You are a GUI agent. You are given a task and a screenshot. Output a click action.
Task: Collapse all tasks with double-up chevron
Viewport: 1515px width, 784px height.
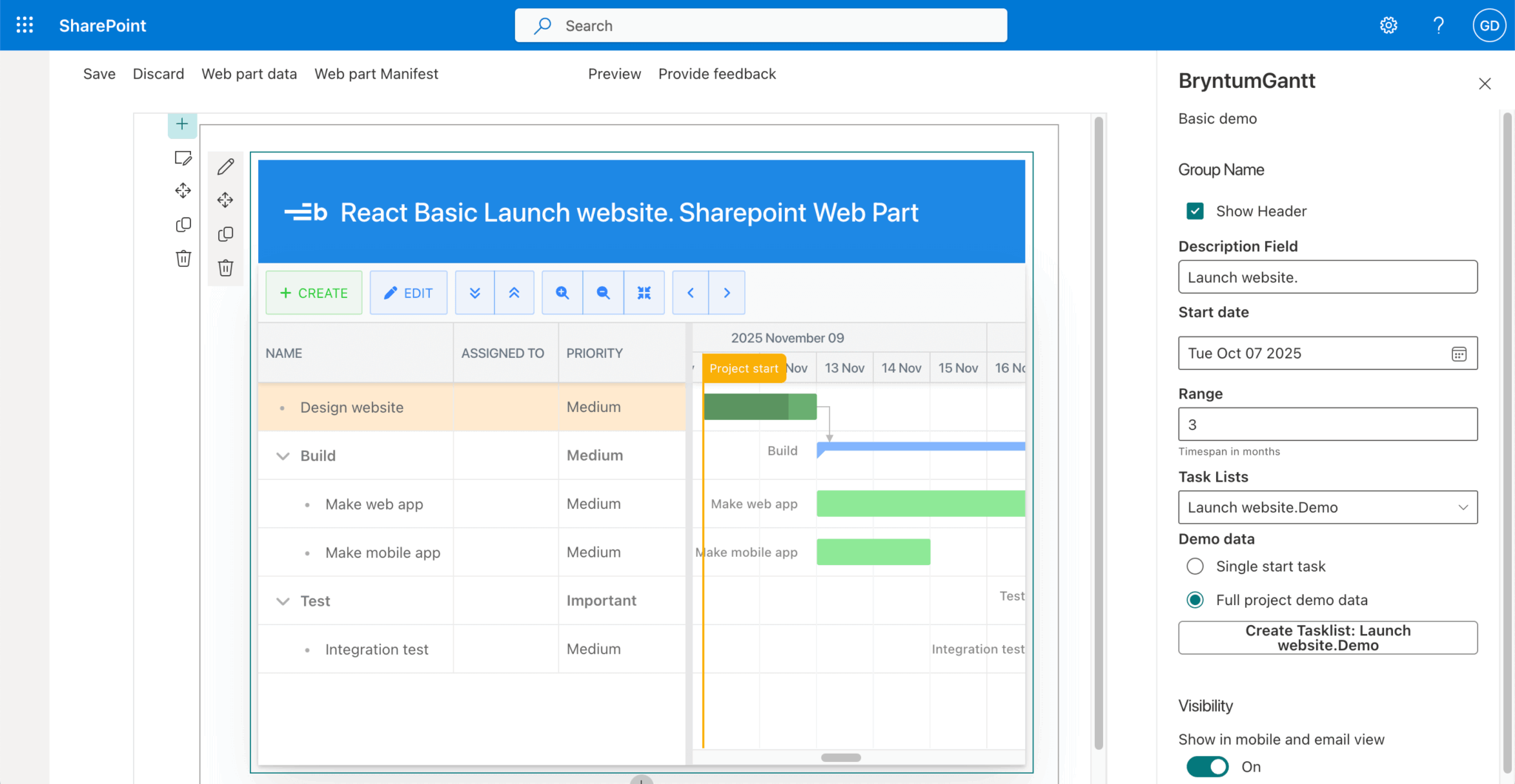[514, 293]
